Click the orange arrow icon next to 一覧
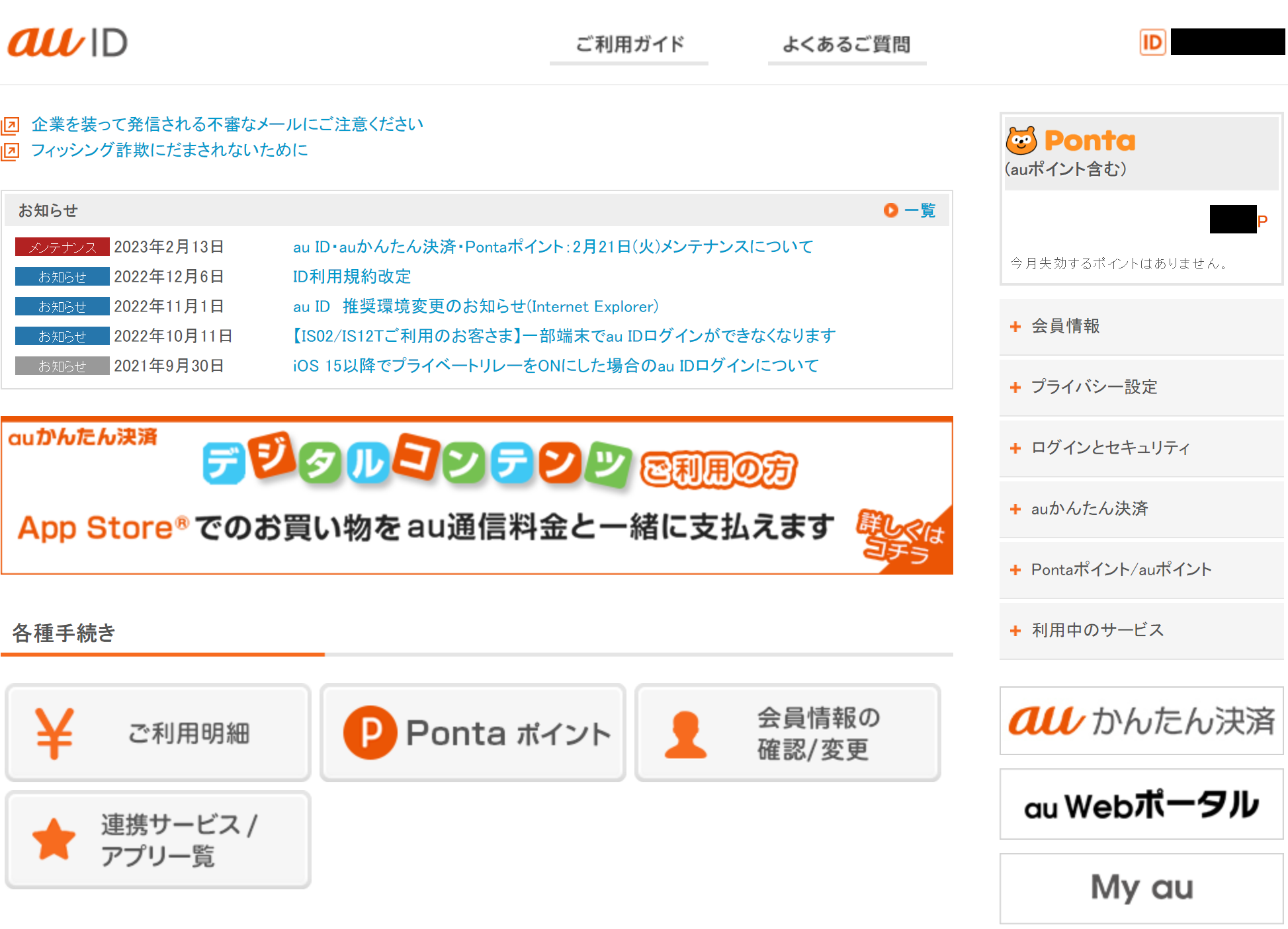This screenshot has height=929, width=1288. tap(890, 210)
